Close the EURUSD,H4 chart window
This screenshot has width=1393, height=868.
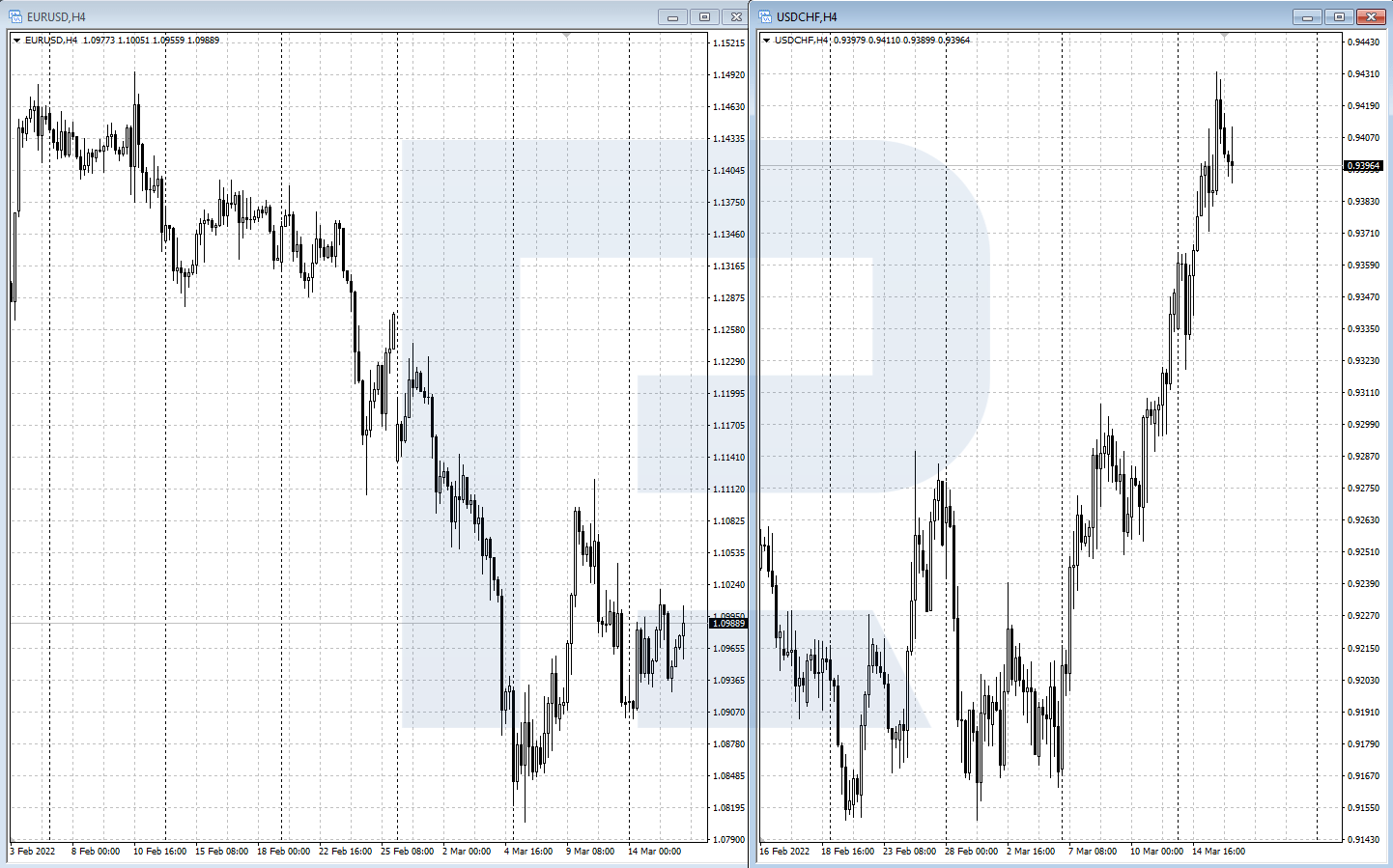coord(735,16)
